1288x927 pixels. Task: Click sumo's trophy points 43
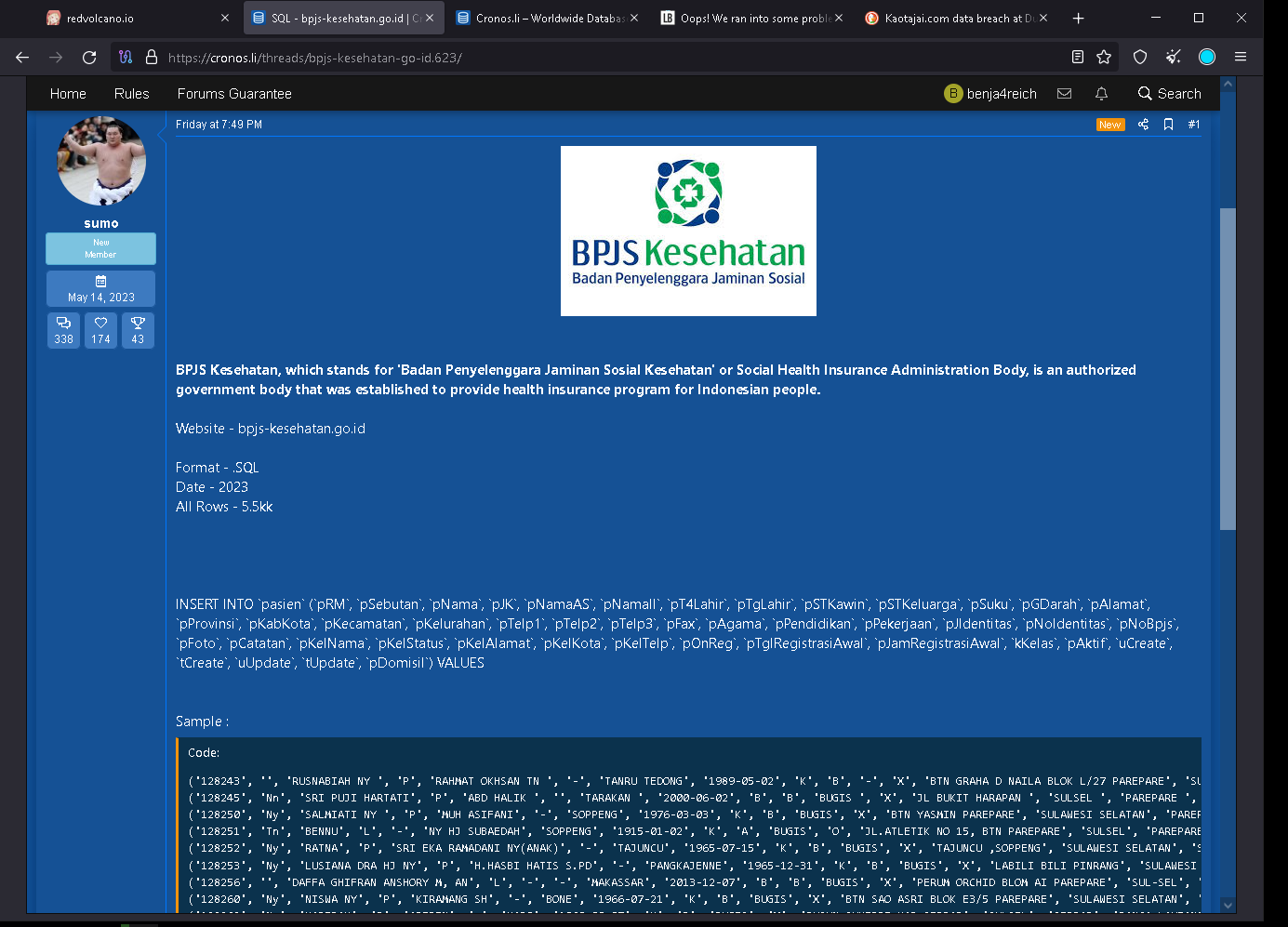(138, 330)
